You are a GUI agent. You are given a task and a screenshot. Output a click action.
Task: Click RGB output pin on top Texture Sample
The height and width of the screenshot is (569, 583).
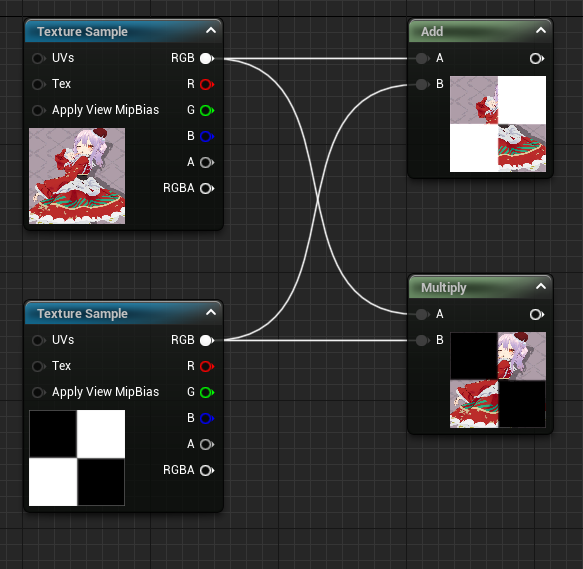tap(207, 58)
